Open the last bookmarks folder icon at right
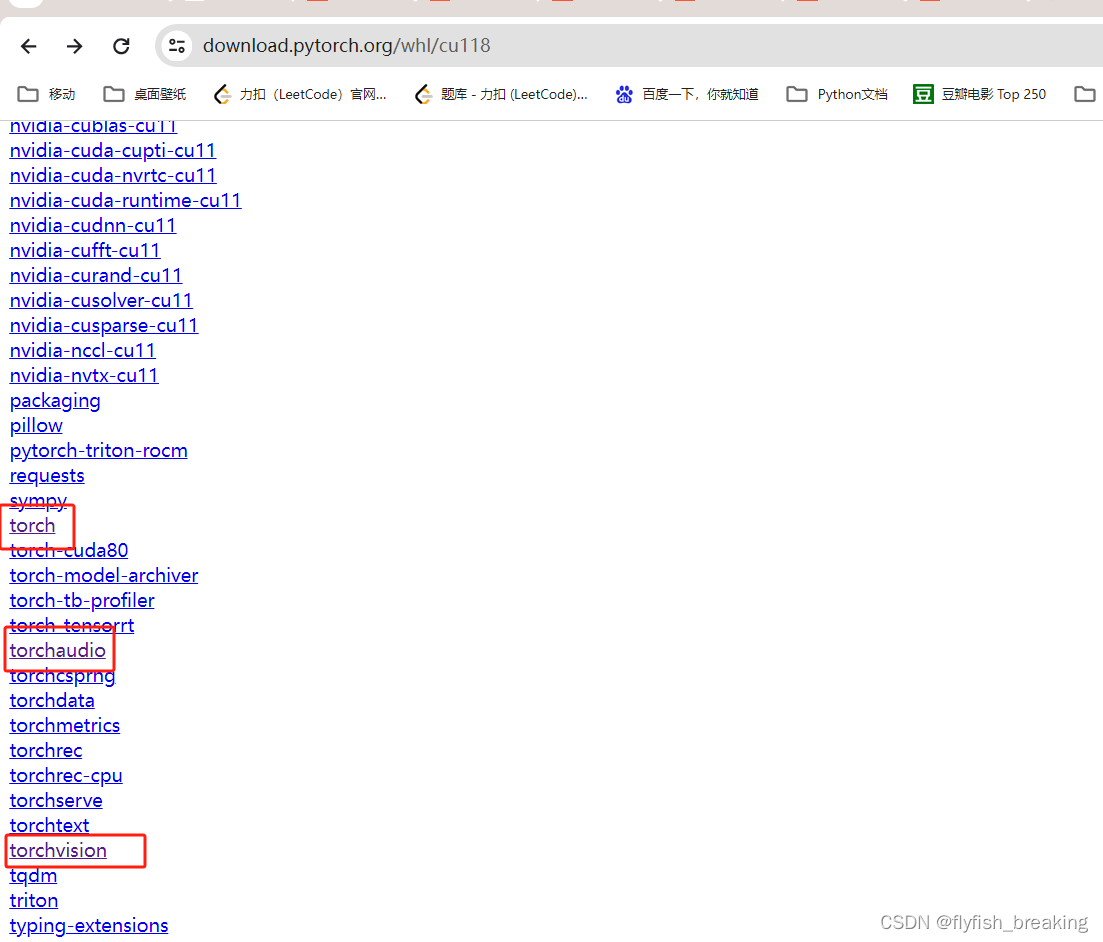Image resolution: width=1103 pixels, height=942 pixels. point(1085,94)
